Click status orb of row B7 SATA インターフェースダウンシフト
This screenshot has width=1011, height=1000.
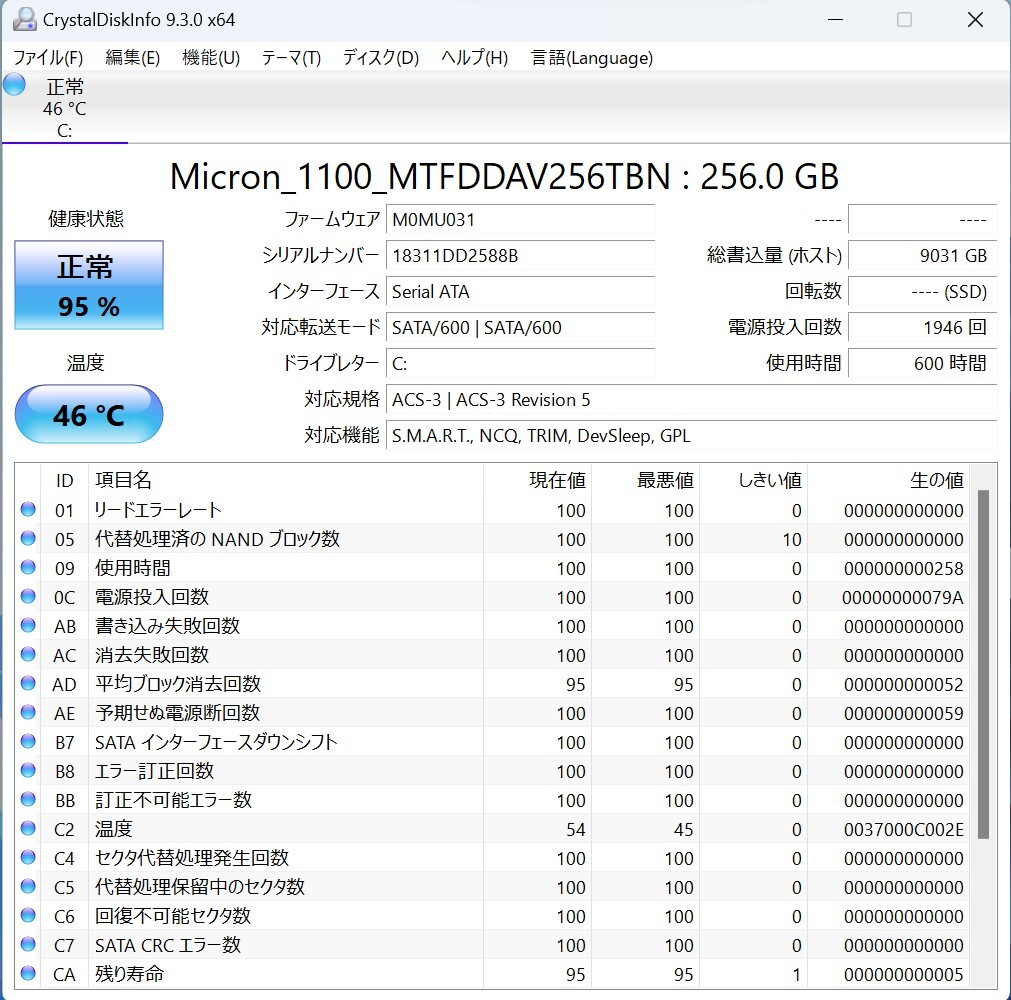coord(28,741)
